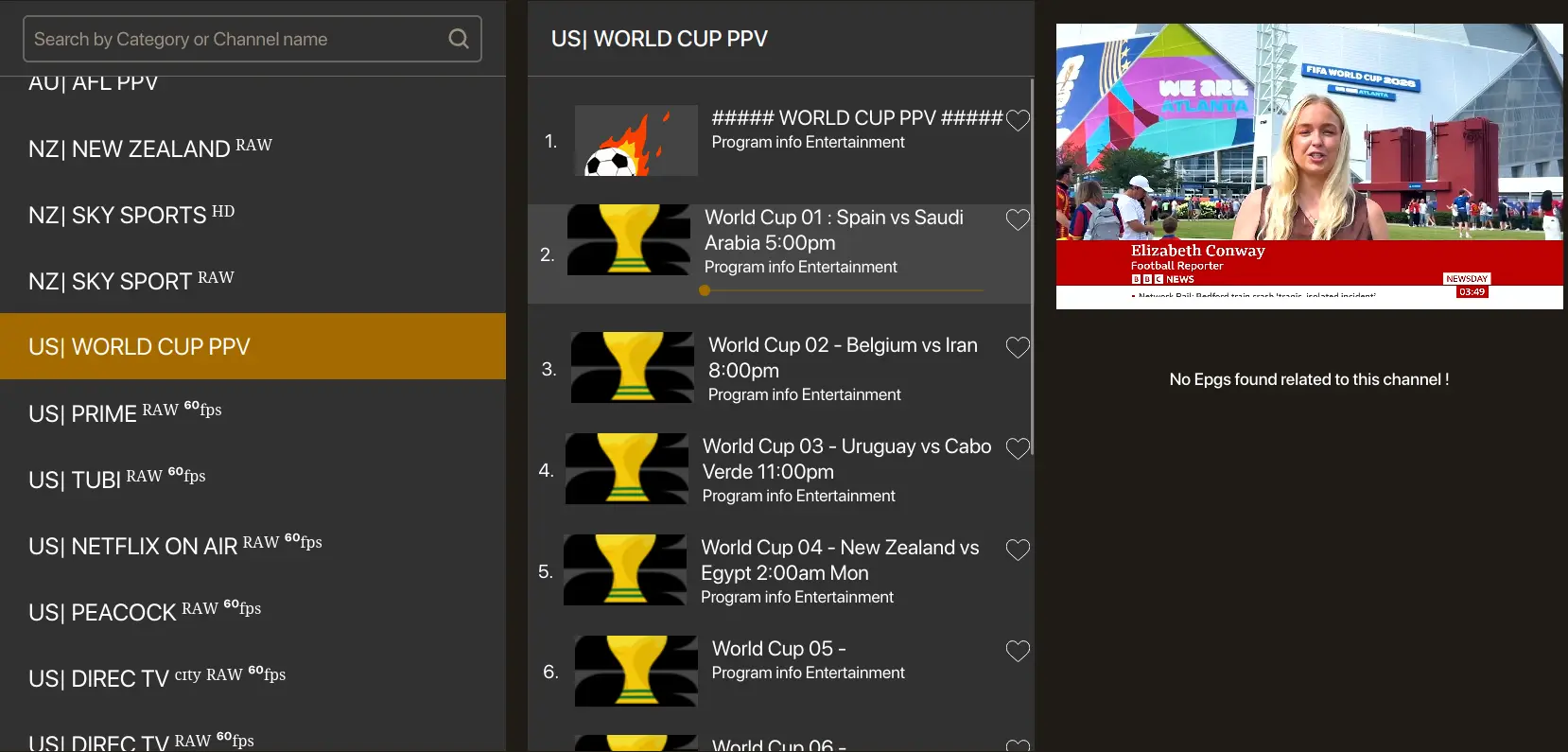Choose US| PEACOCK RAW 60fps category
Screen dimensions: 1568x752
tap(253, 612)
